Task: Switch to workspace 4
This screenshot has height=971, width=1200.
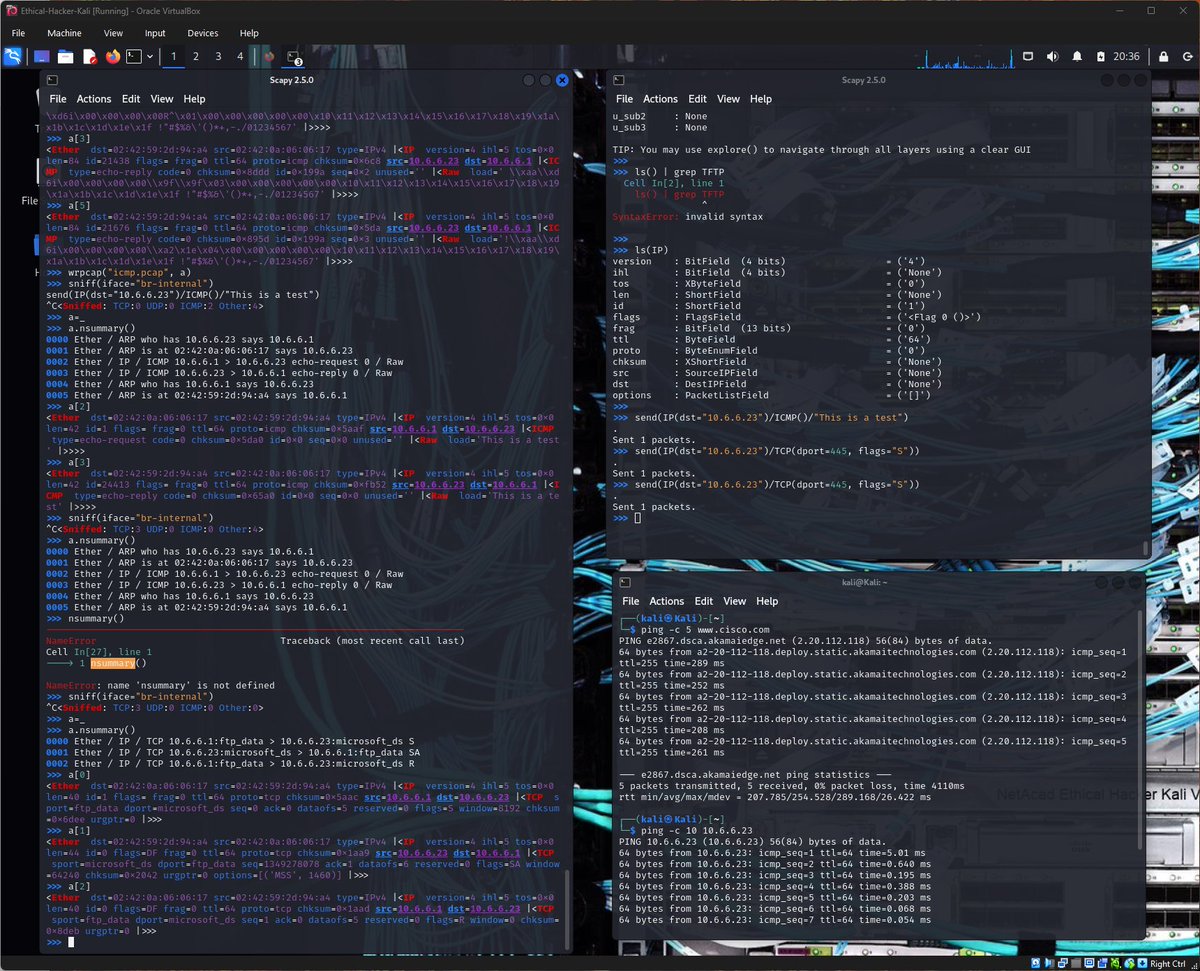Action: [240, 57]
